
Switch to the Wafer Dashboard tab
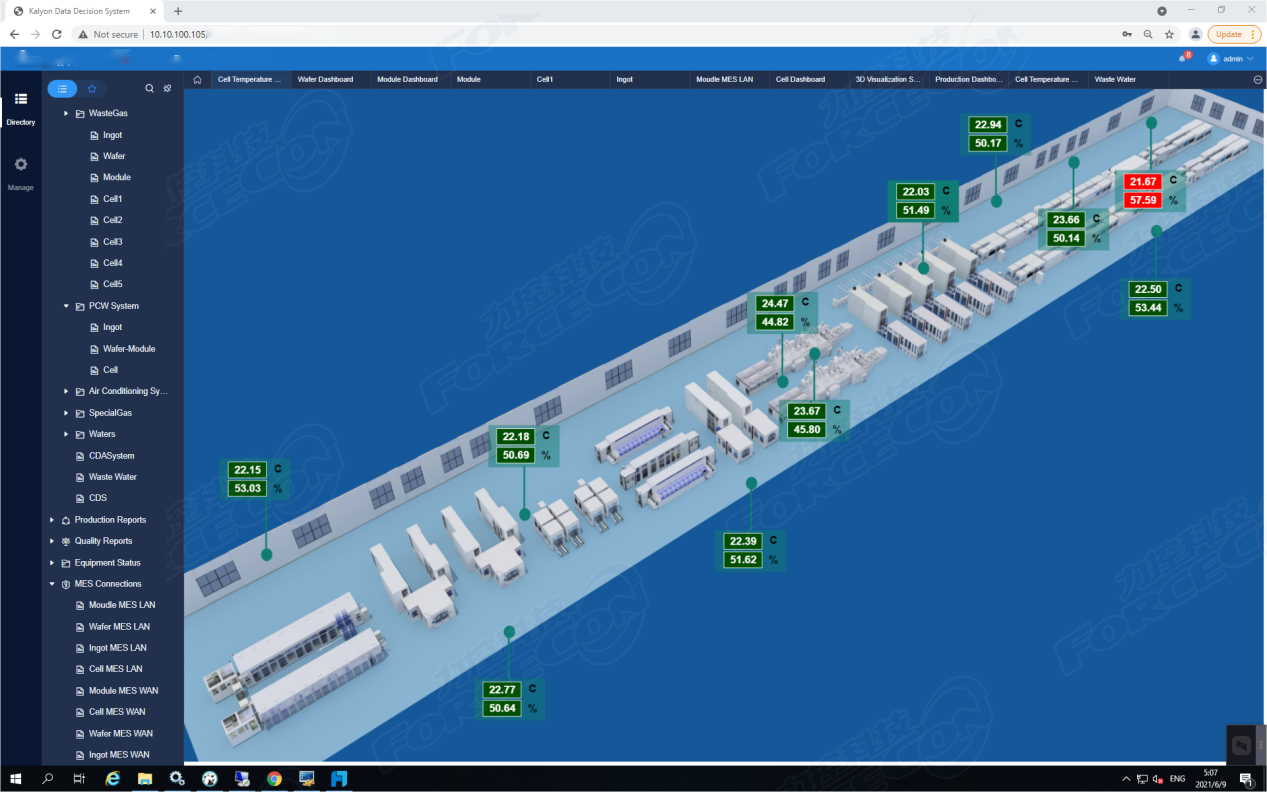tap(326, 79)
